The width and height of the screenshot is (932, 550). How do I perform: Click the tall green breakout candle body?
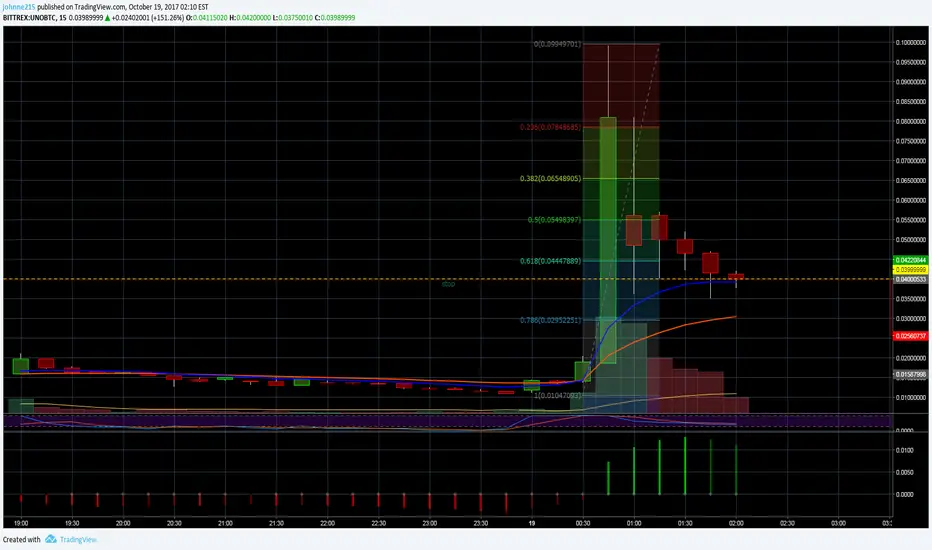608,240
